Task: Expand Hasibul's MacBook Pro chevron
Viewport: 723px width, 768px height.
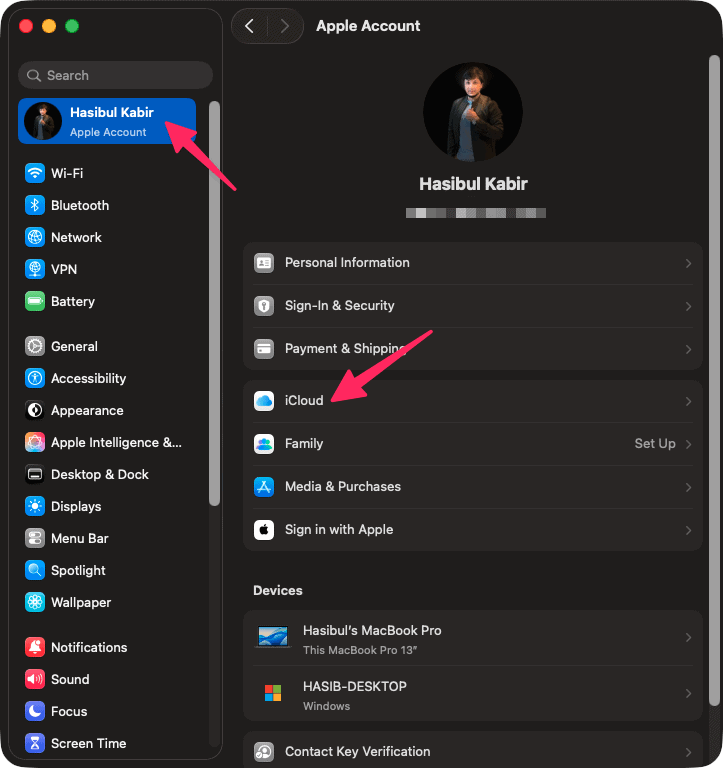Action: 688,637
